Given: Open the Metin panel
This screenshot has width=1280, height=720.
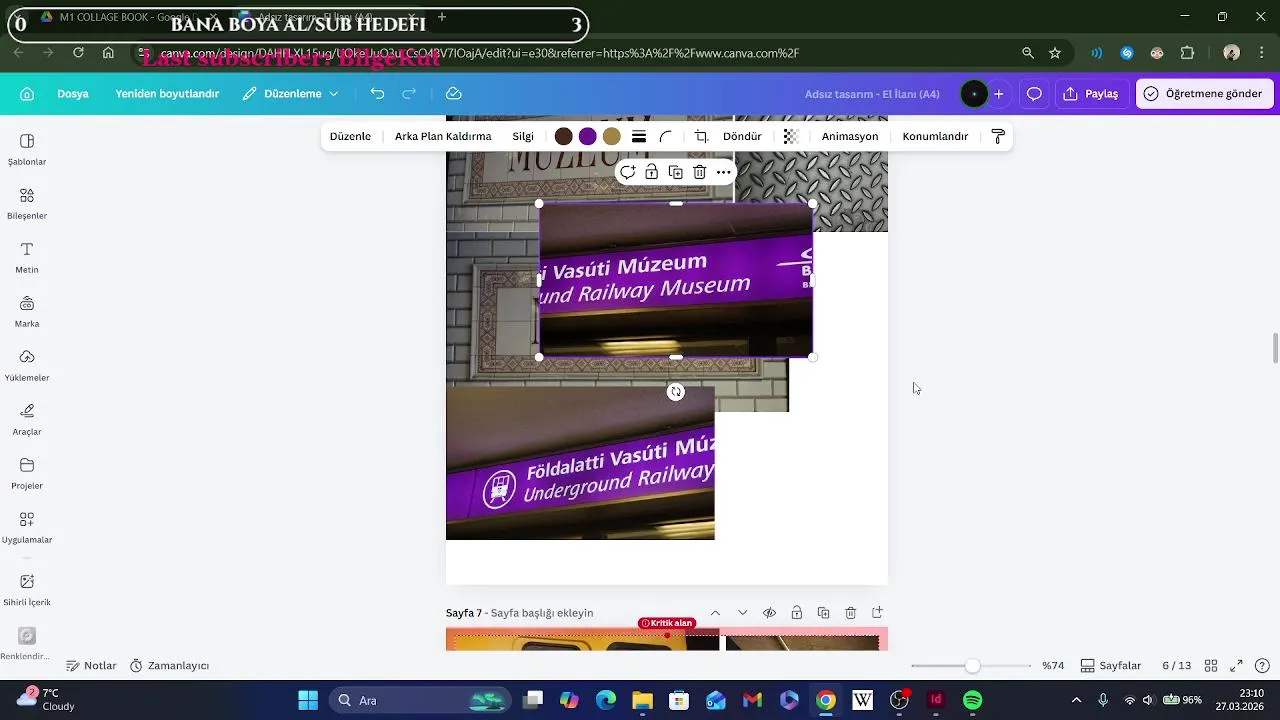Looking at the screenshot, I should pyautogui.click(x=27, y=258).
